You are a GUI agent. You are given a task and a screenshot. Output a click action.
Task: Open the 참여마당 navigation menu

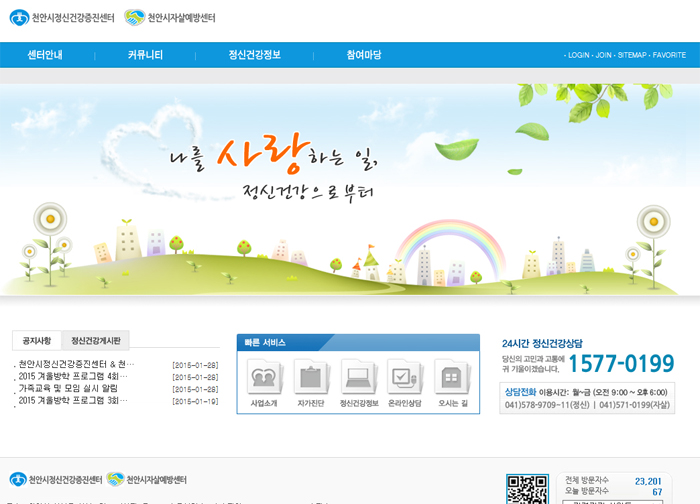364,55
